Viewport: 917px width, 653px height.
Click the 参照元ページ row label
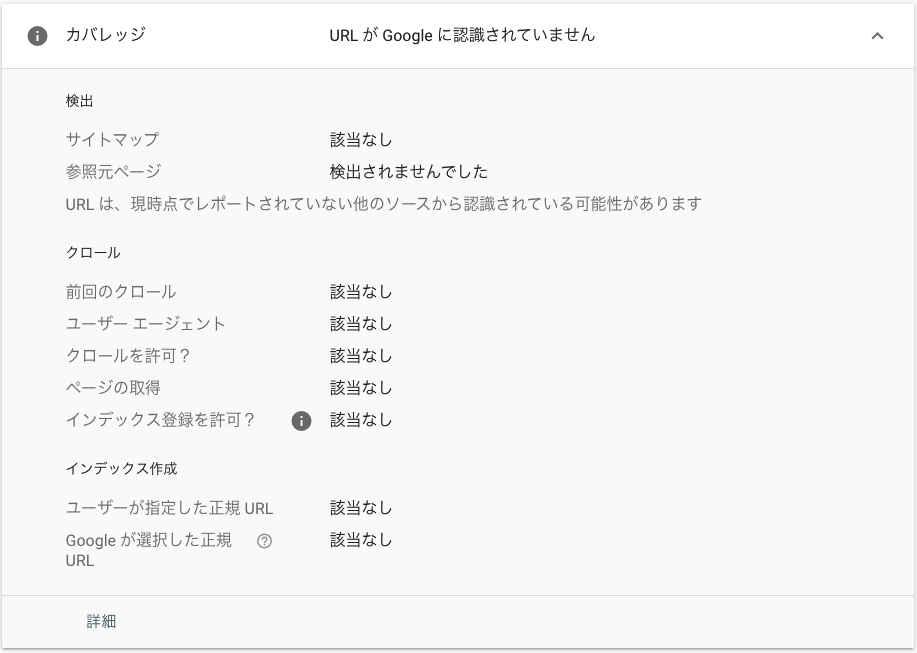(x=113, y=171)
